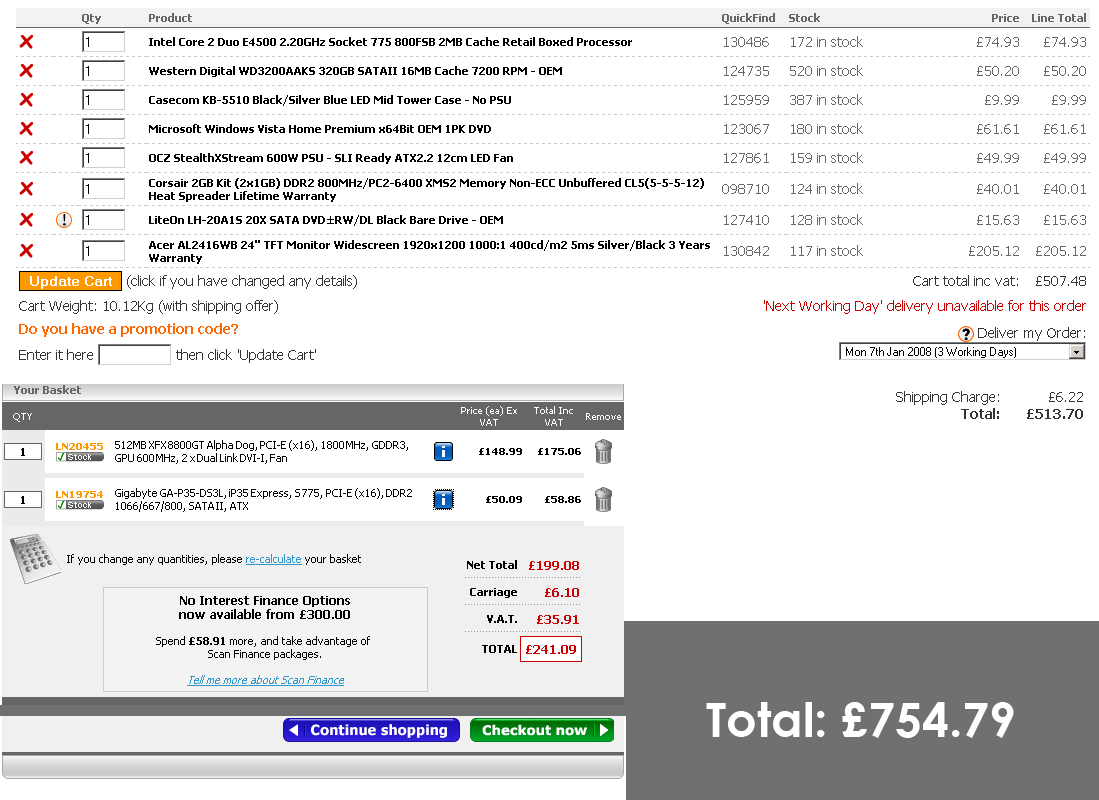The image size is (1099, 800).
Task: Click quantity field for Windows Vista
Action: tap(104, 129)
